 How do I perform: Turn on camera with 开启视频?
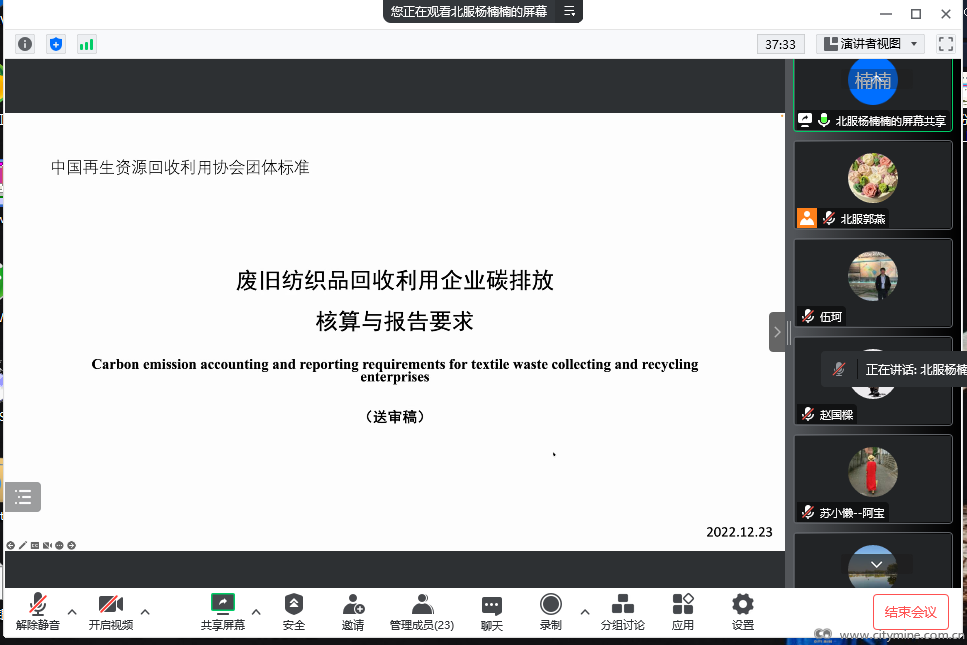(110, 612)
